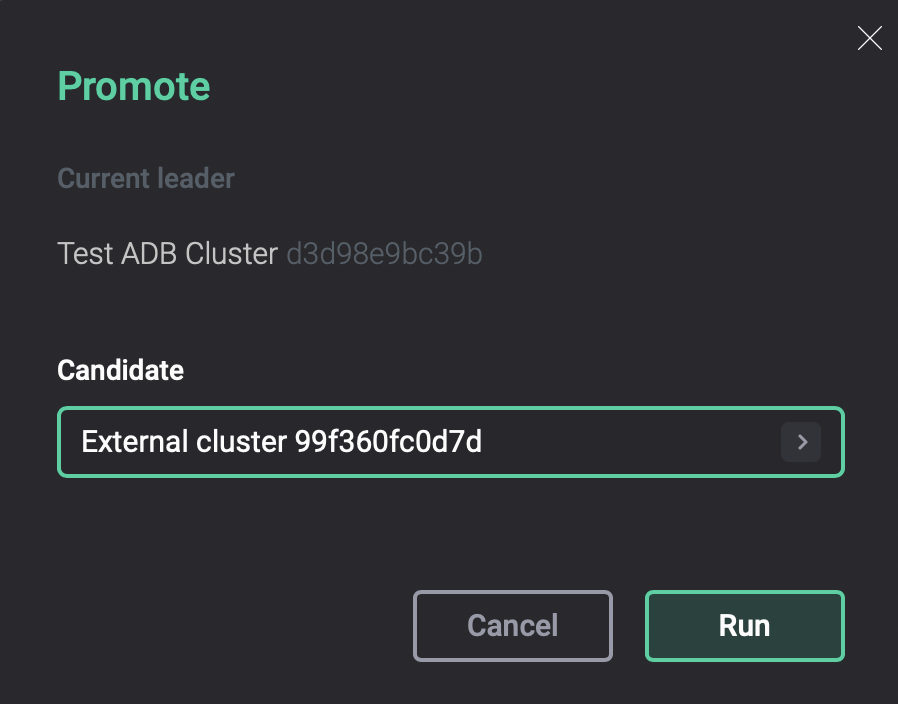
Task: Close the Promote dialog with the X
Action: [x=870, y=39]
